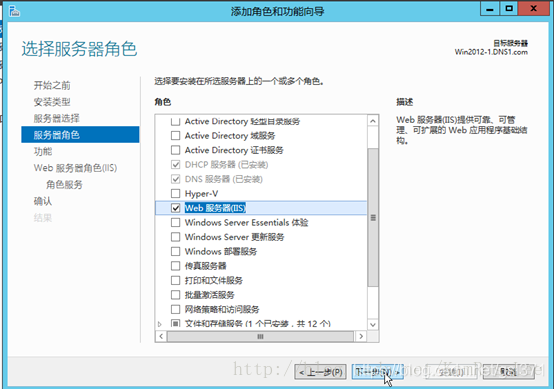
Task: Check Active Directory 证书服务 checkbox
Action: click(x=175, y=150)
